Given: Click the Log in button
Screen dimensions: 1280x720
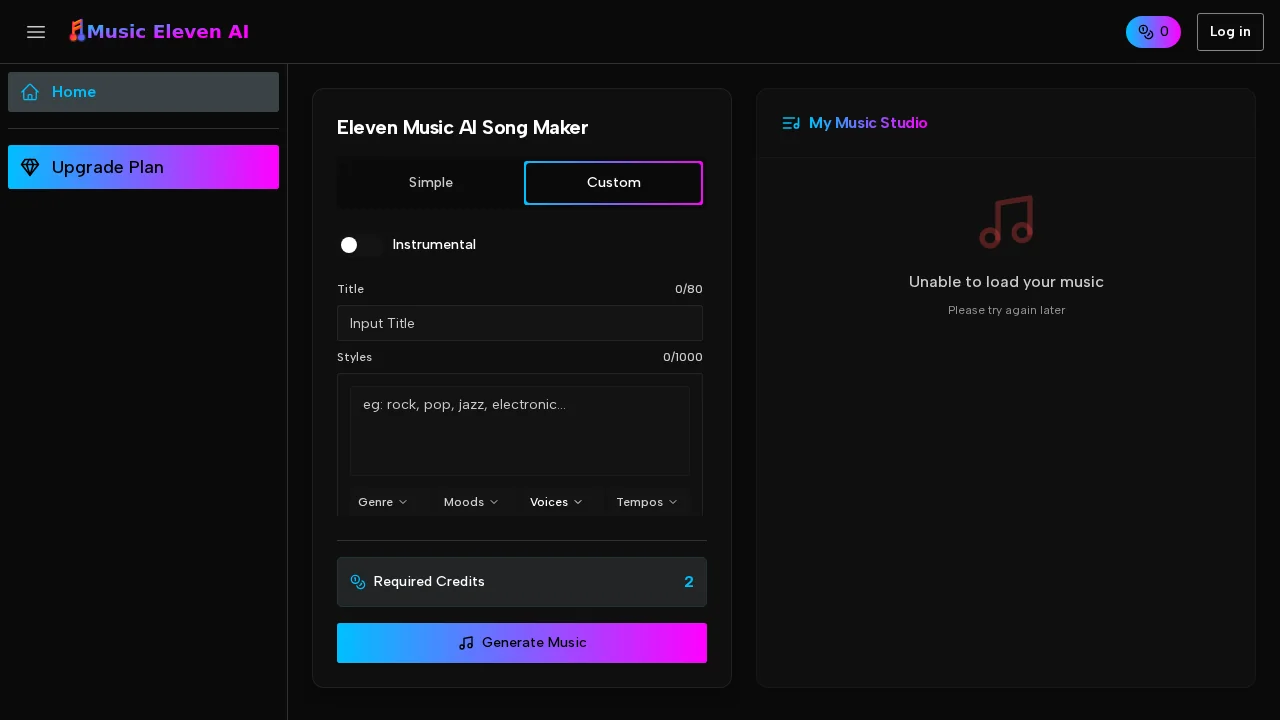Looking at the screenshot, I should click(1230, 32).
